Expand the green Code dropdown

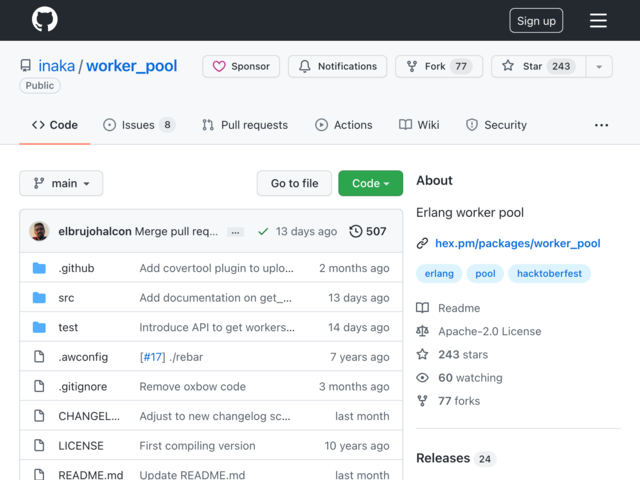pos(371,183)
